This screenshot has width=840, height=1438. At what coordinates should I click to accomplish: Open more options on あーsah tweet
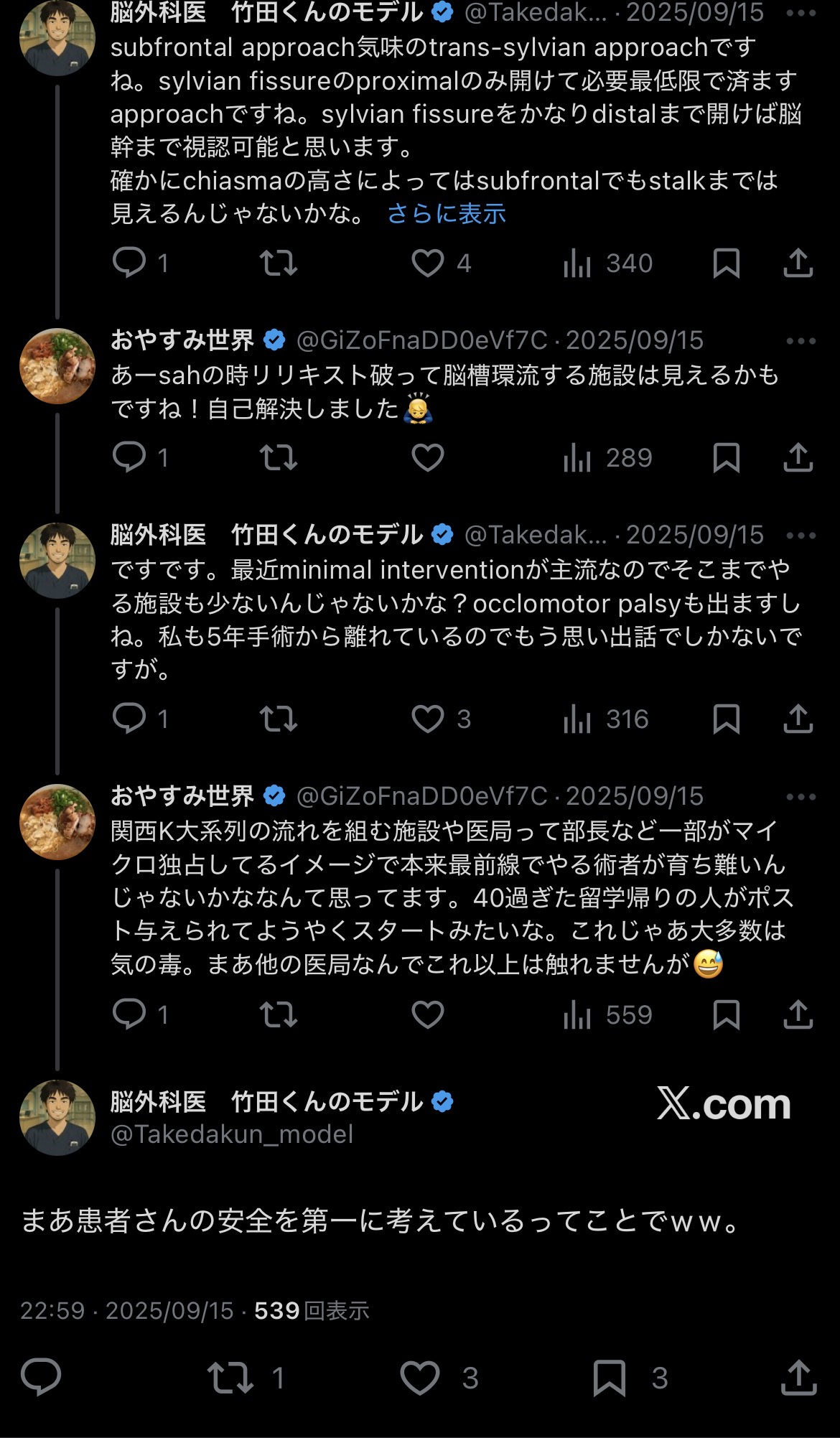coord(801,340)
